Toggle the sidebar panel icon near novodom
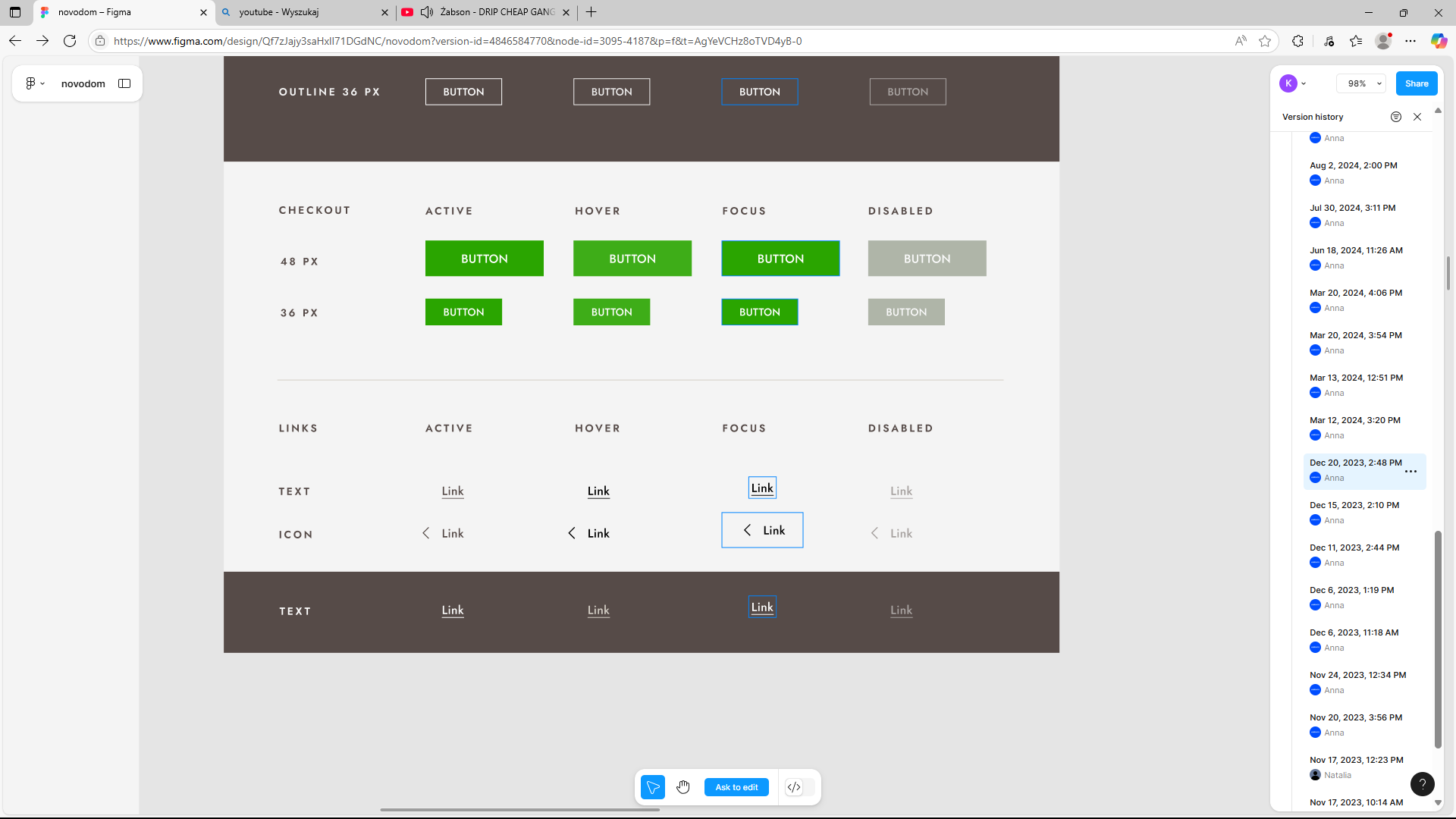This screenshot has width=1456, height=819. tap(124, 83)
